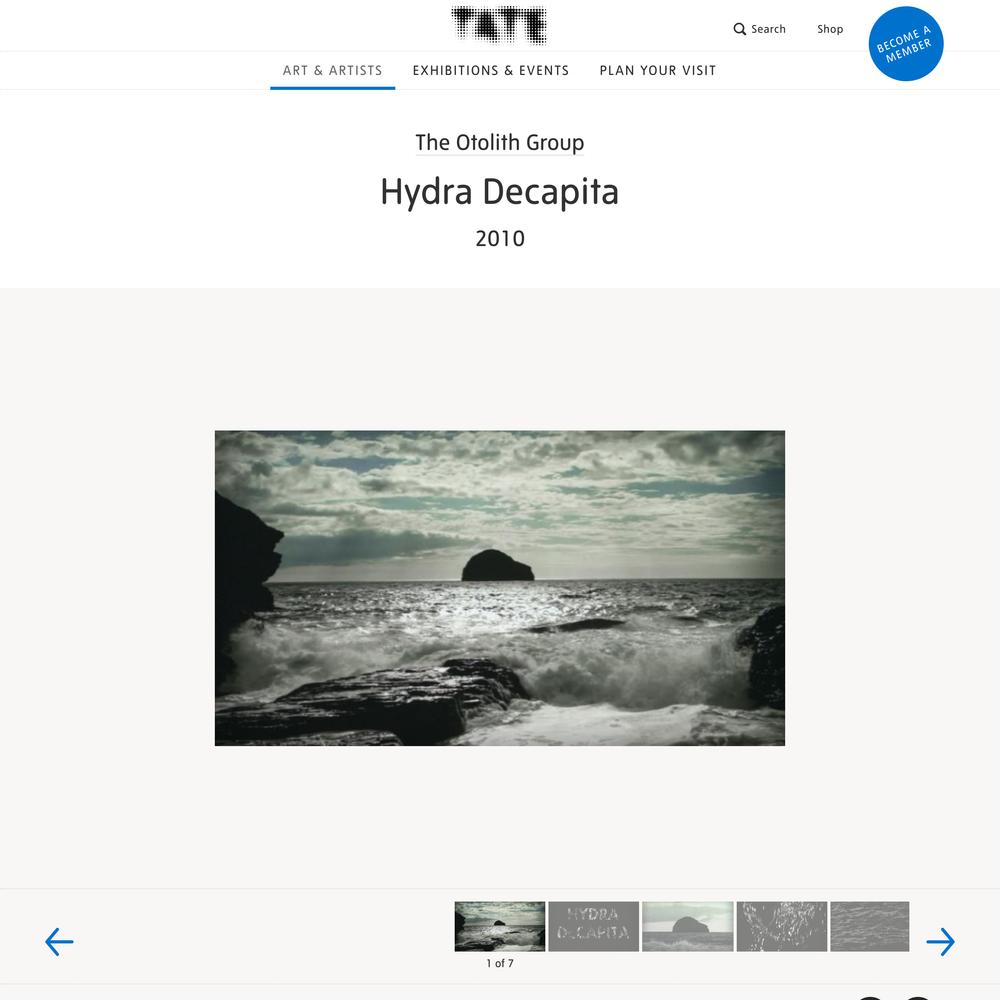Select the fifth thumbnail of water surface
1000x1000 pixels.
pos(869,926)
